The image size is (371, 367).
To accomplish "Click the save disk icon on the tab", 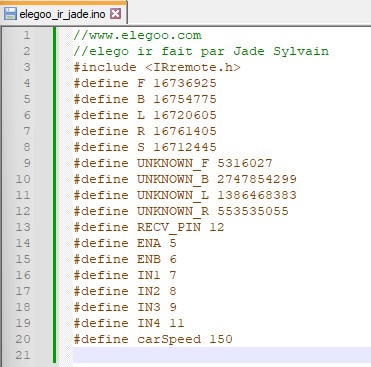I will coord(10,14).
